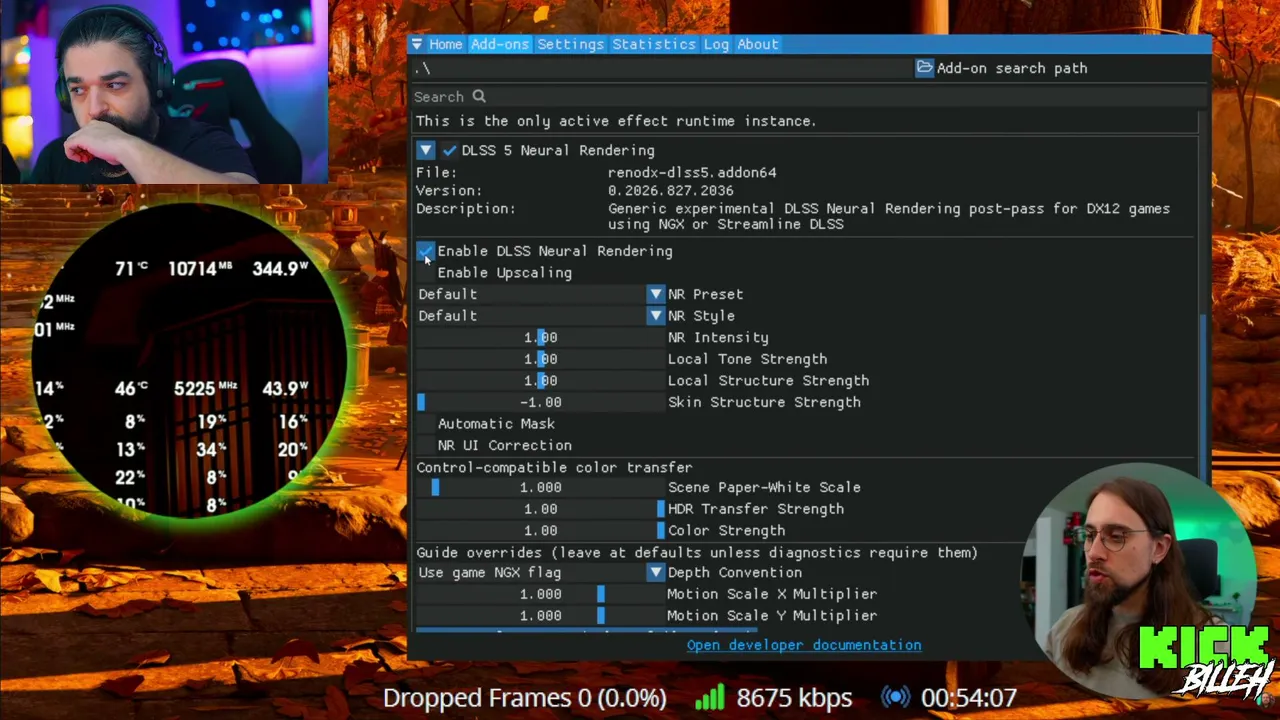Image resolution: width=1280 pixels, height=720 pixels.
Task: Click the Add-on search path folder icon
Action: coord(925,68)
